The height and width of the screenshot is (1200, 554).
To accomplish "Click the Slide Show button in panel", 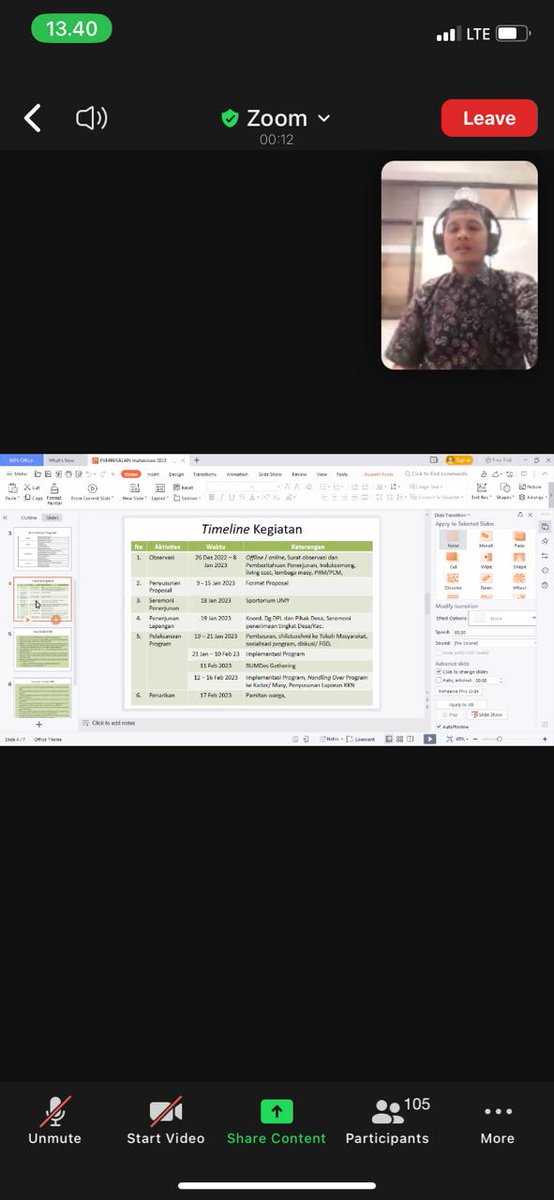I will [488, 714].
